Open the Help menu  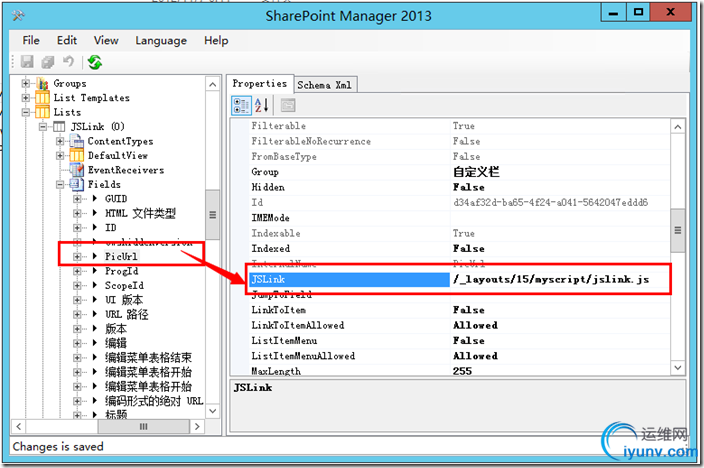pos(216,40)
